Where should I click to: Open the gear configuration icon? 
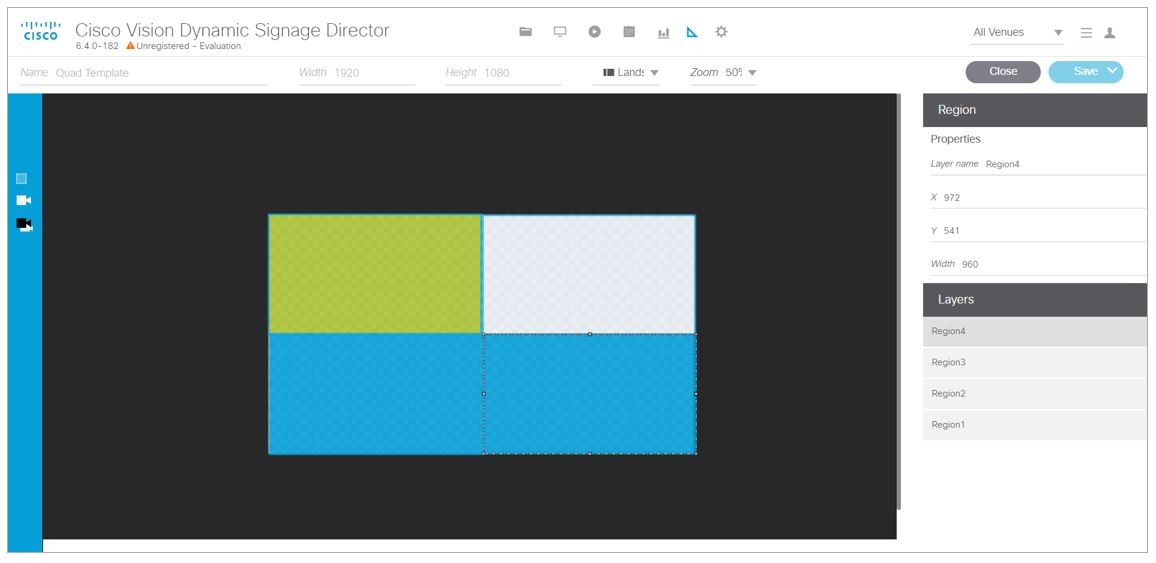(x=721, y=32)
